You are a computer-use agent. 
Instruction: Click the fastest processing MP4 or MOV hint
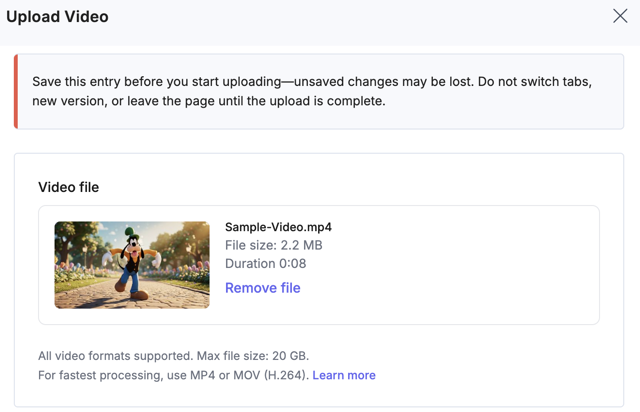click(173, 375)
